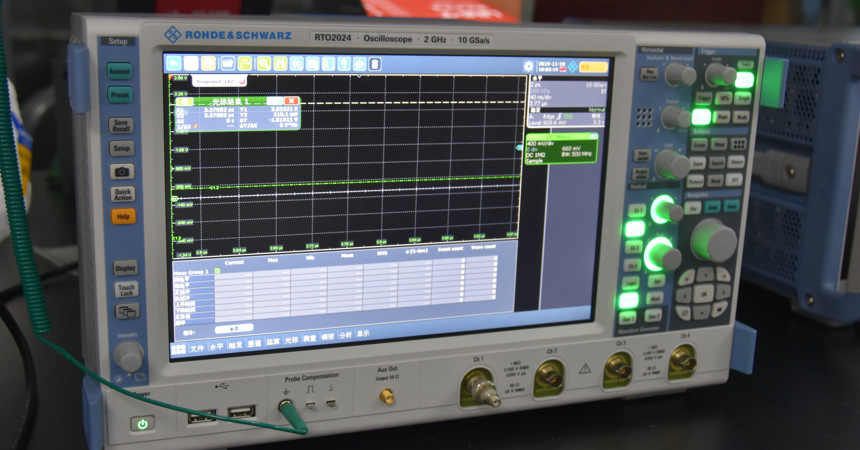Click the Intensity knob

click(127, 356)
